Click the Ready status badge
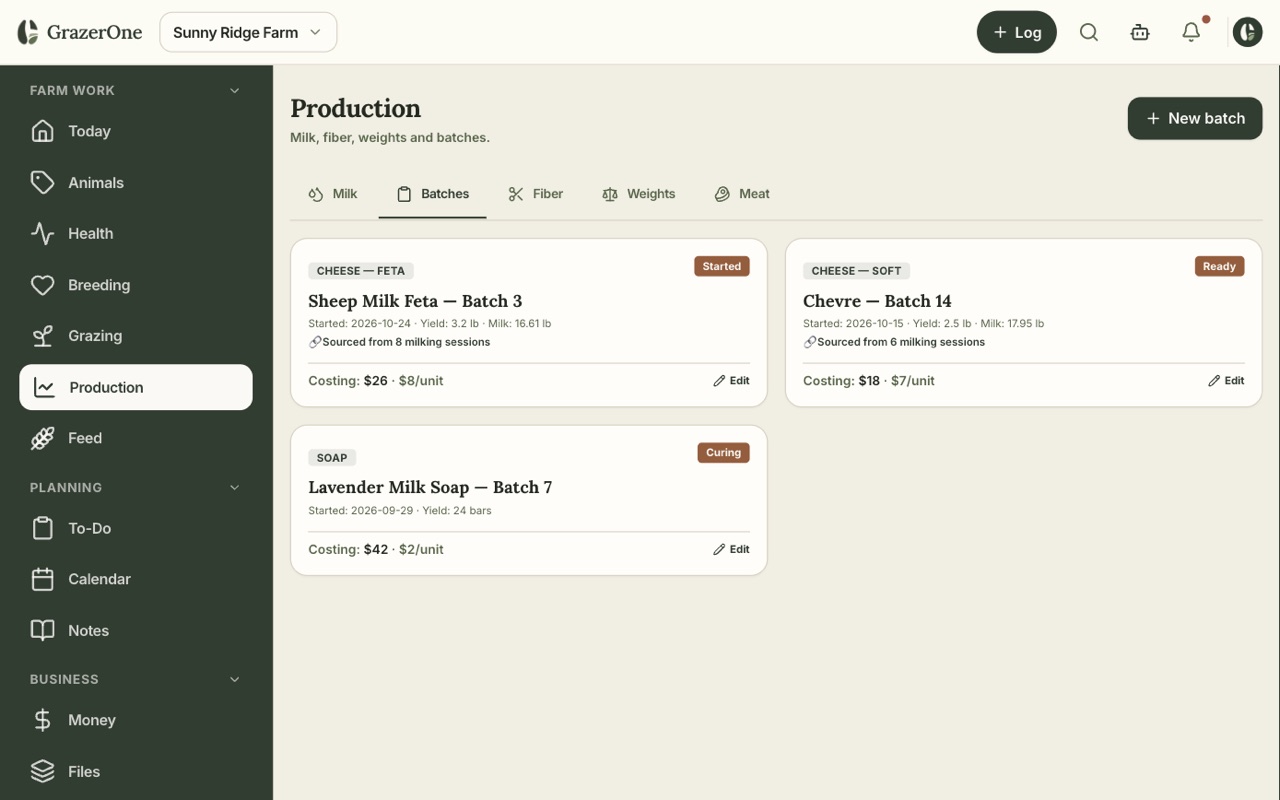The width and height of the screenshot is (1280, 800). tap(1219, 267)
